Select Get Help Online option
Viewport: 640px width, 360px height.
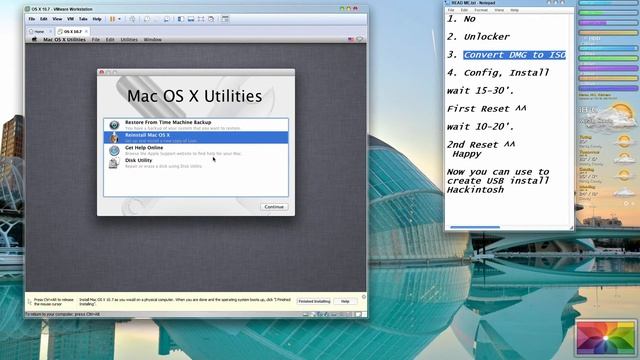196,150
